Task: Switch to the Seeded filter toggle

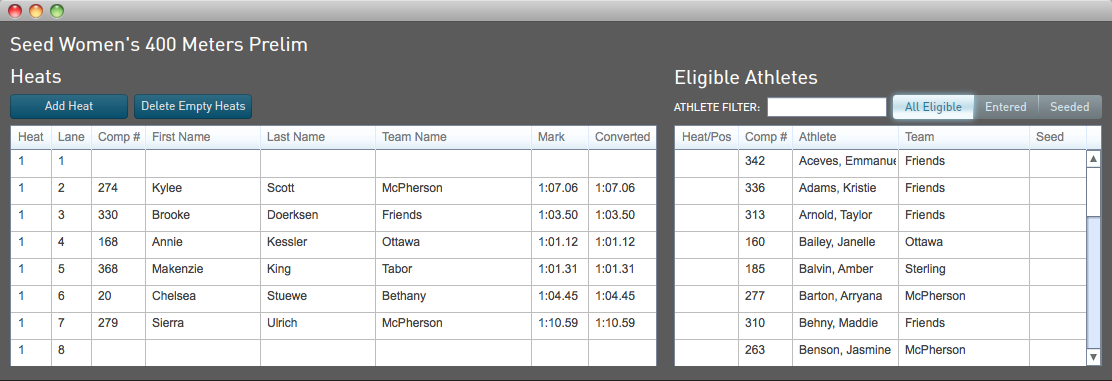Action: click(x=1069, y=107)
